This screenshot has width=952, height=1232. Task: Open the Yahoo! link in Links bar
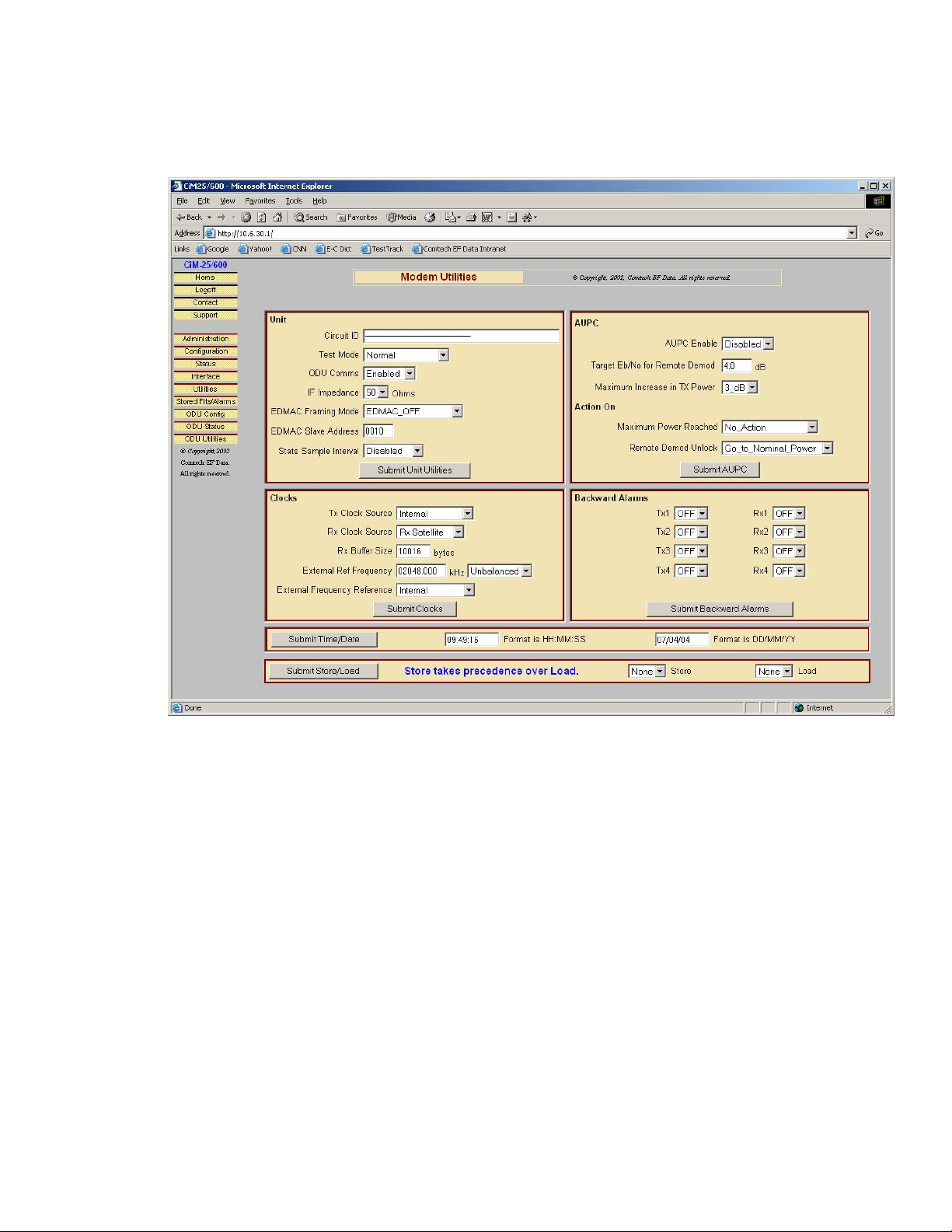[256, 250]
